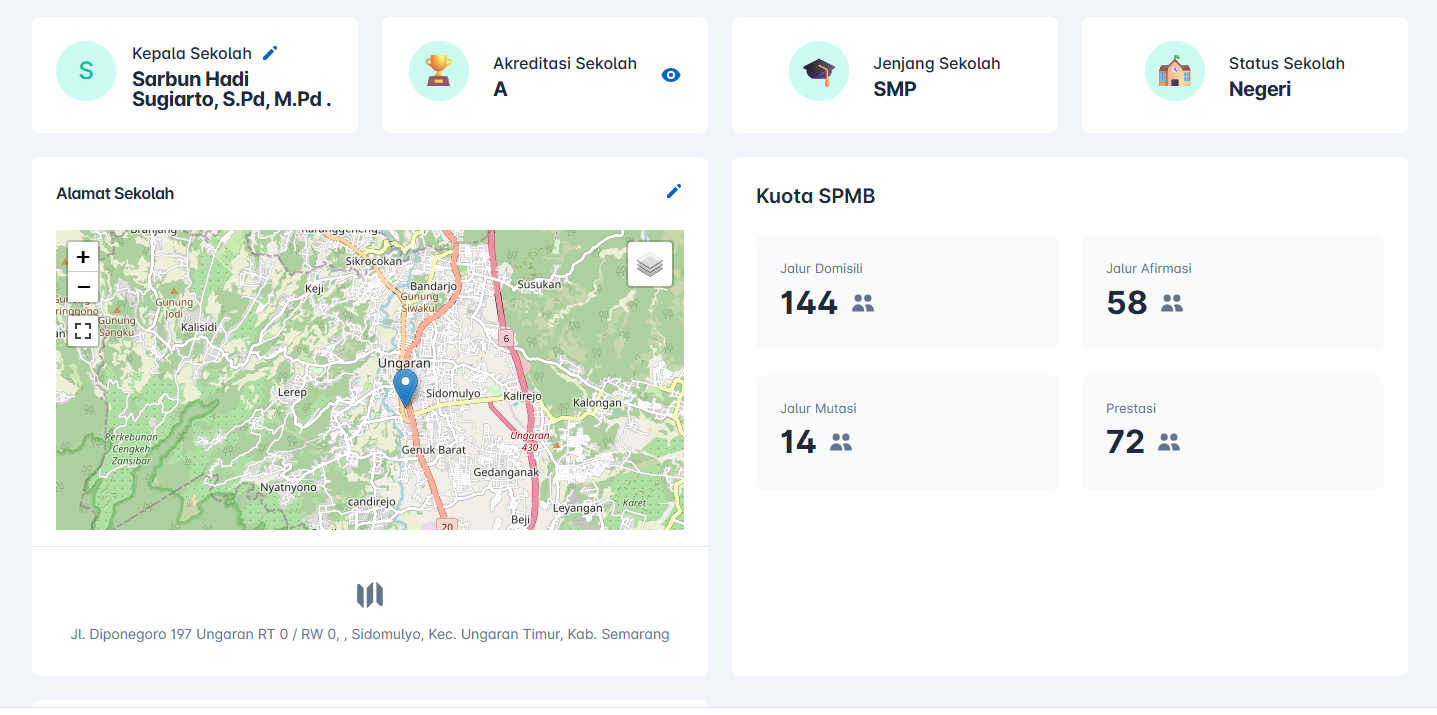
Task: Click the Kalirejo label on the map
Action: 522,396
